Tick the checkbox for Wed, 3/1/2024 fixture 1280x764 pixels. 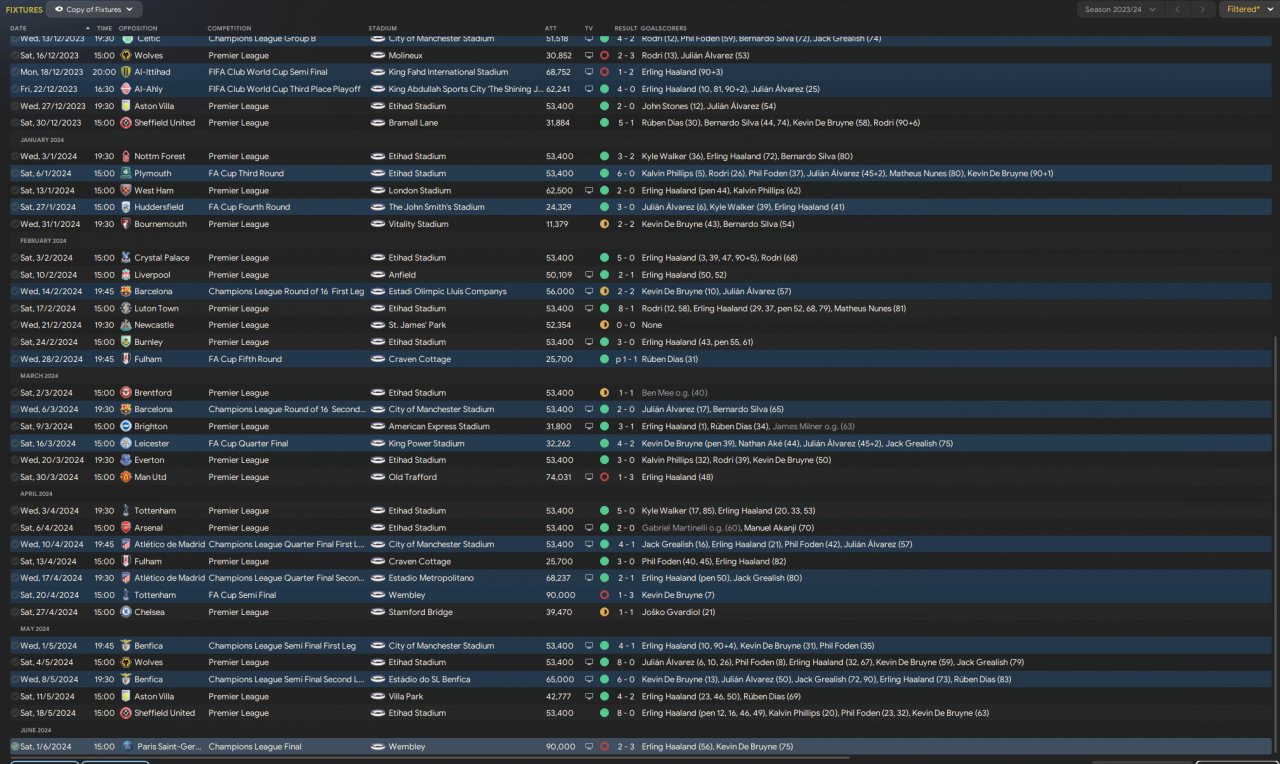[x=15, y=157]
